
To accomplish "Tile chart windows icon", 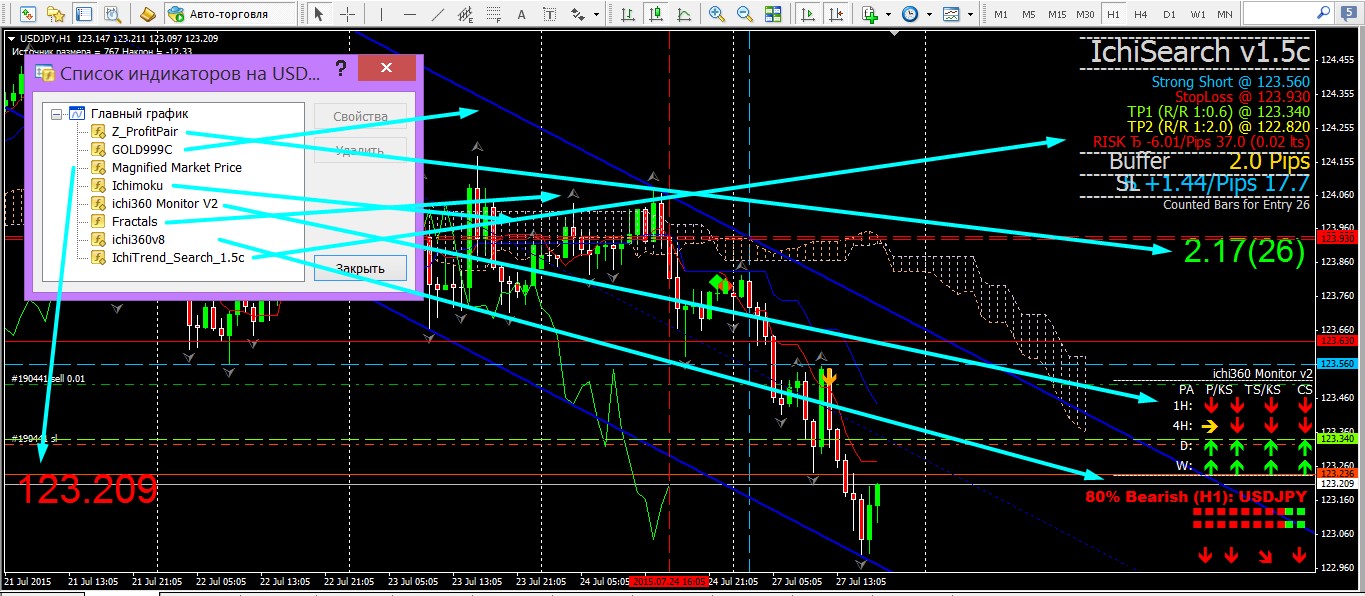I will pyautogui.click(x=772, y=14).
